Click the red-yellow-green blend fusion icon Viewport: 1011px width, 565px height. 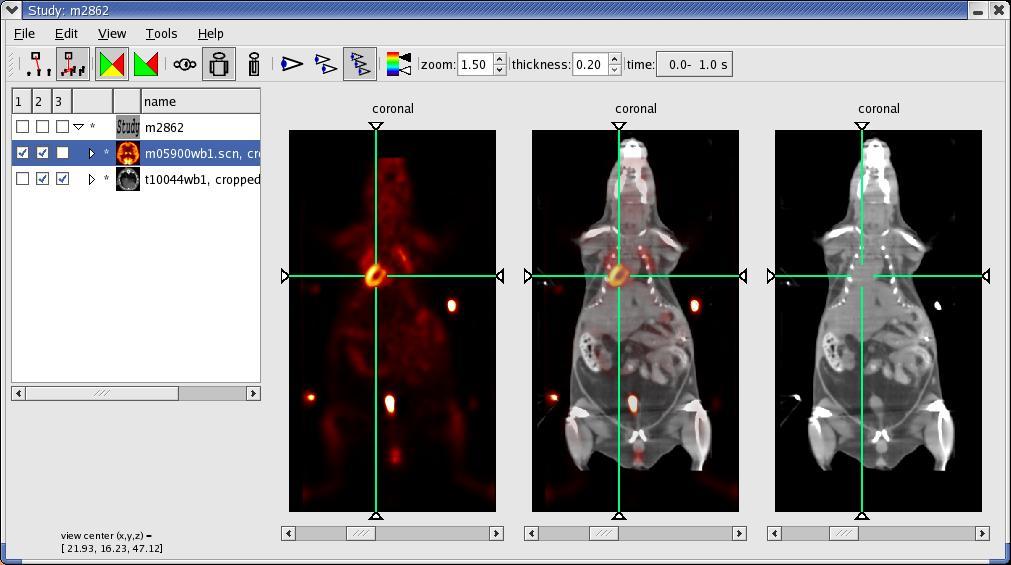tap(112, 65)
